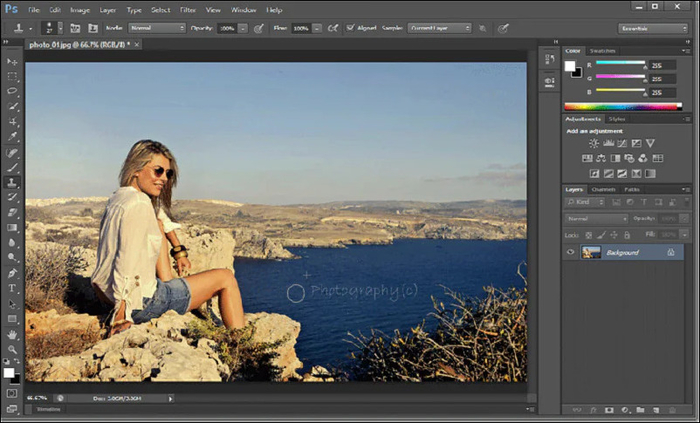Screen dimensions: 700x423
Task: Toggle the Aligned checkbox
Action: (350, 28)
